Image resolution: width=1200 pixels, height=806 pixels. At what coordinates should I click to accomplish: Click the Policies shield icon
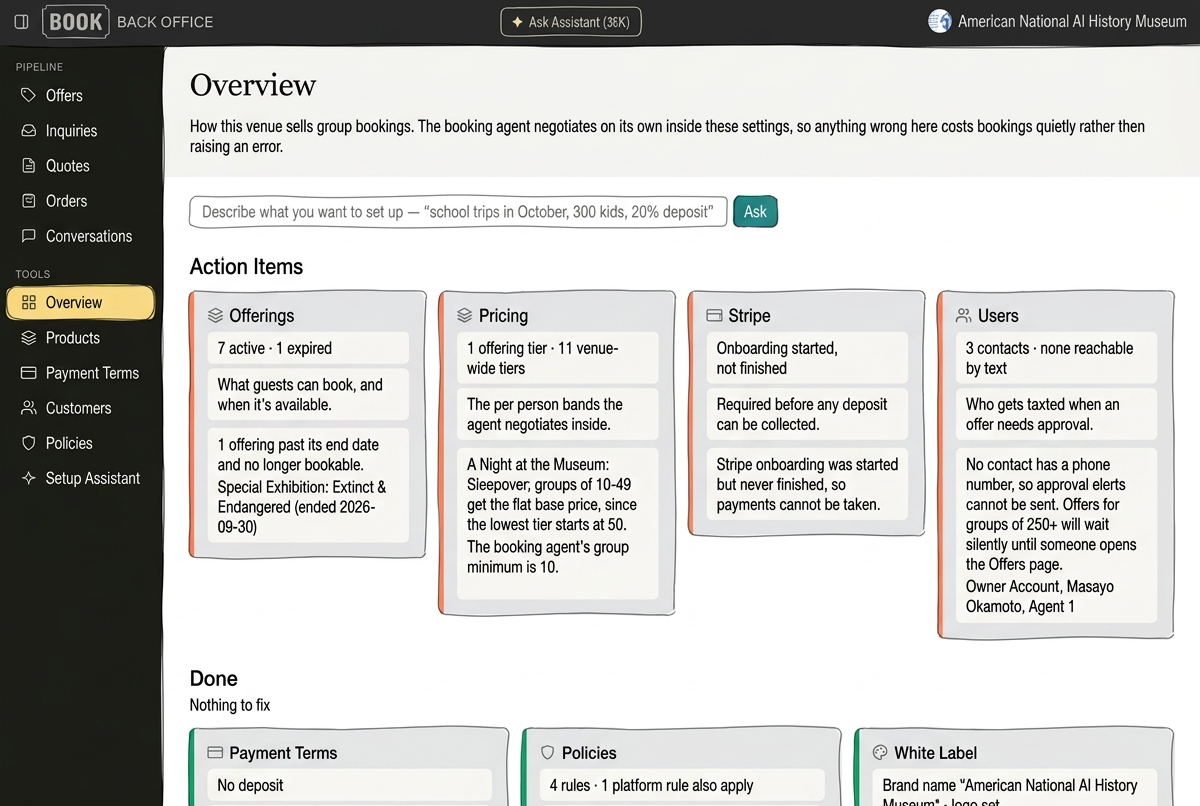point(29,443)
